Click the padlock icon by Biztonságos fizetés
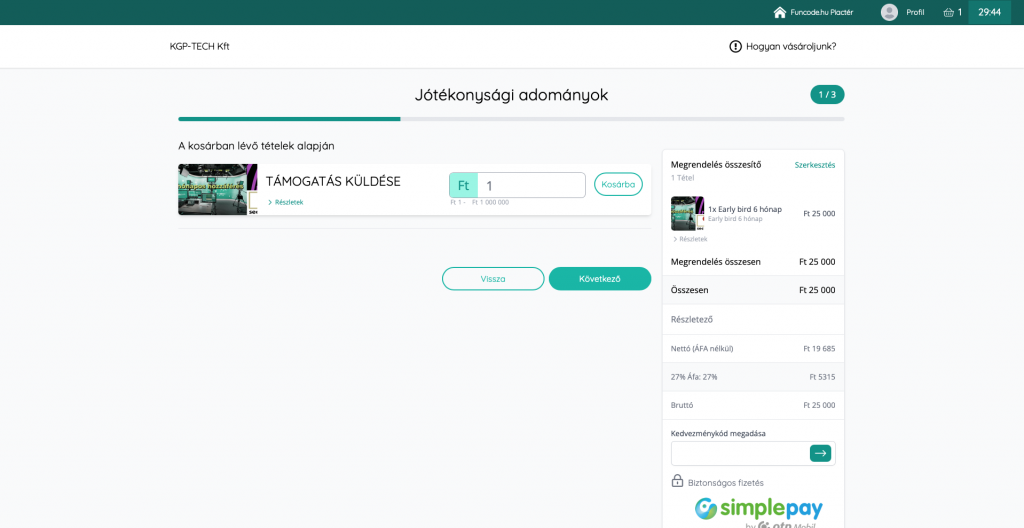 click(677, 482)
